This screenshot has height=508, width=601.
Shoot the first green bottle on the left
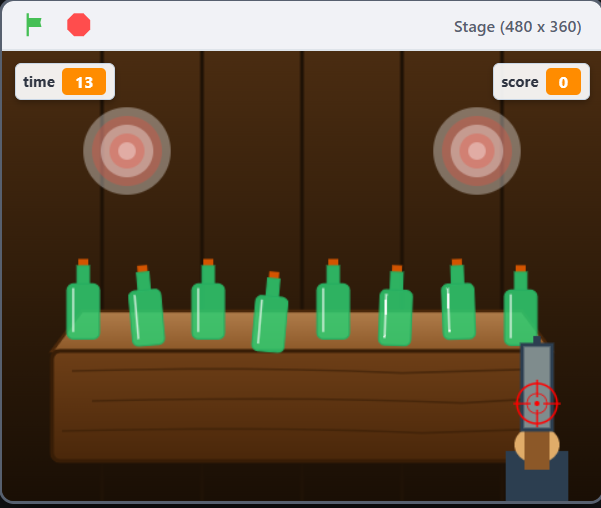click(83, 299)
